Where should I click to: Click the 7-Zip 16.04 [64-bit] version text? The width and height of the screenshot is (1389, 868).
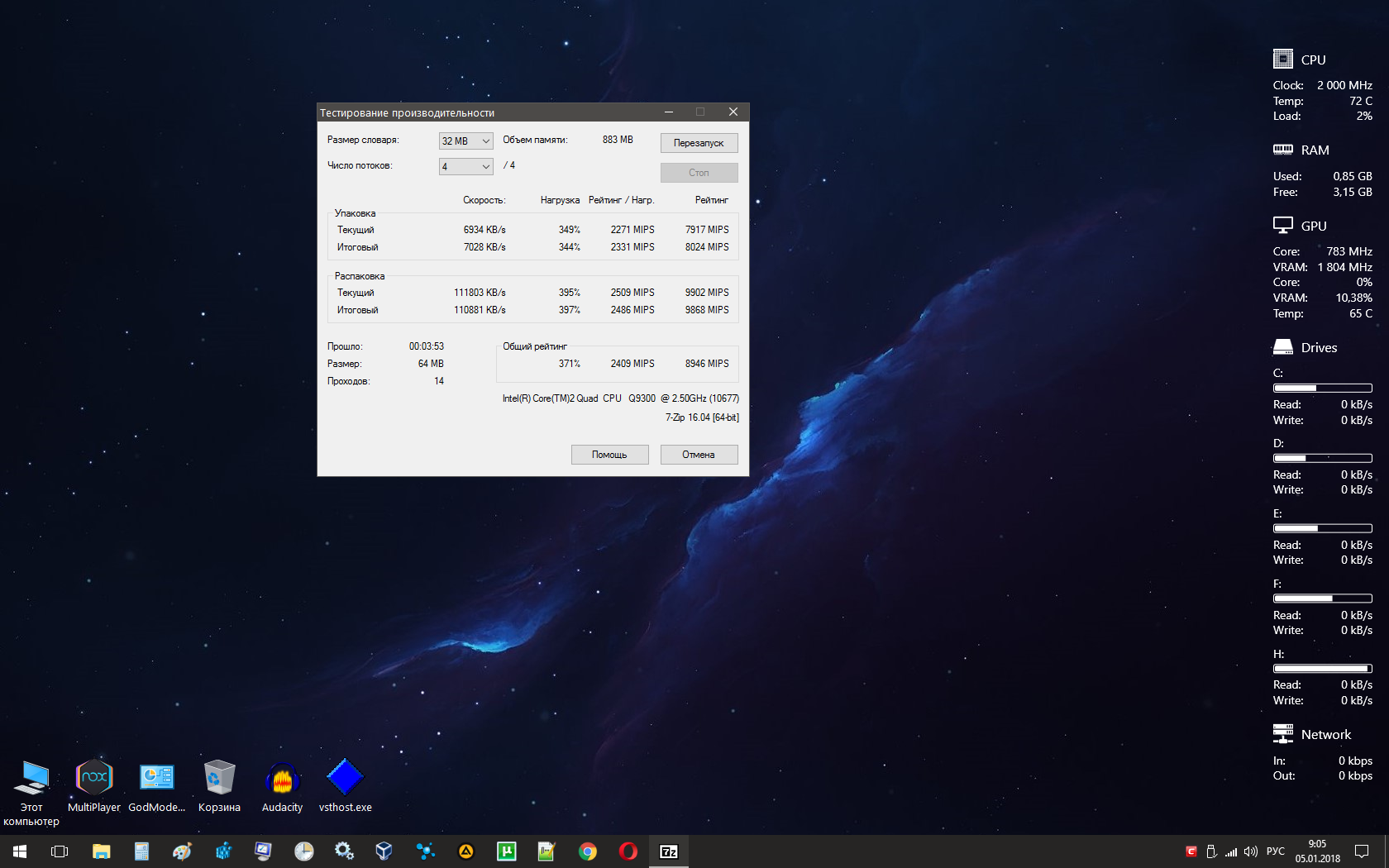click(x=702, y=417)
